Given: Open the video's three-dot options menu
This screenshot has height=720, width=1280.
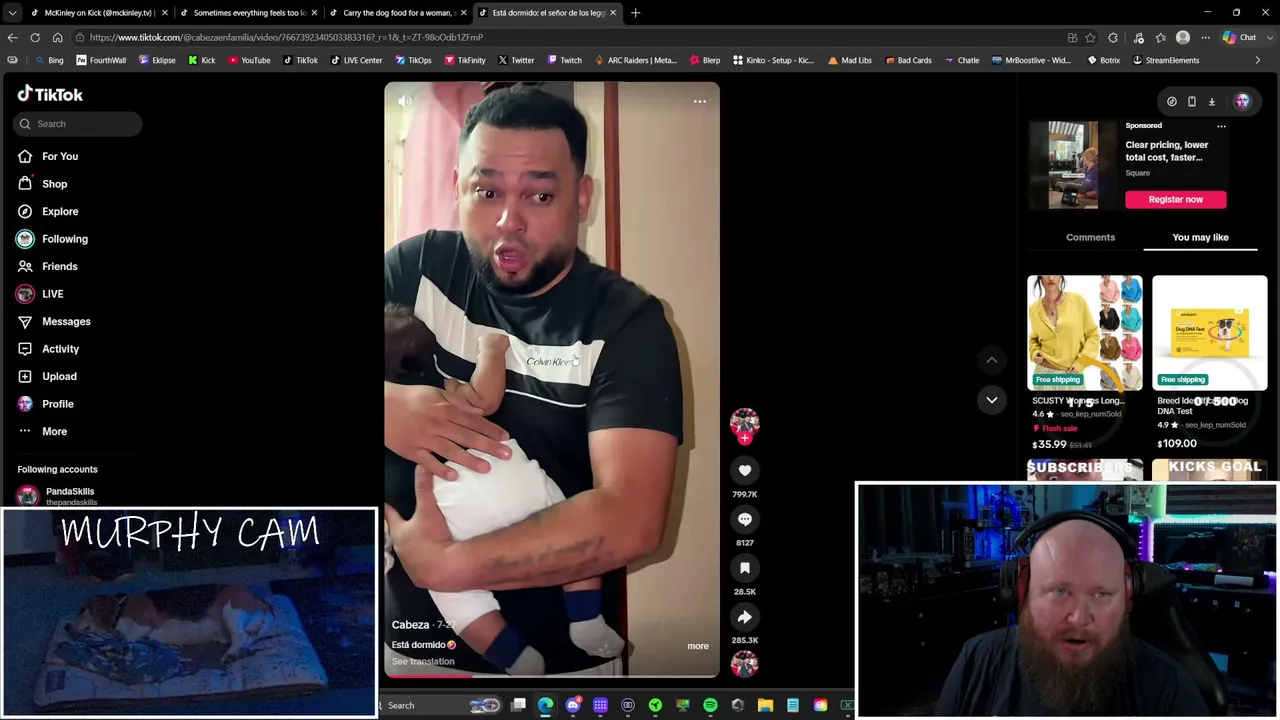Looking at the screenshot, I should pyautogui.click(x=700, y=101).
